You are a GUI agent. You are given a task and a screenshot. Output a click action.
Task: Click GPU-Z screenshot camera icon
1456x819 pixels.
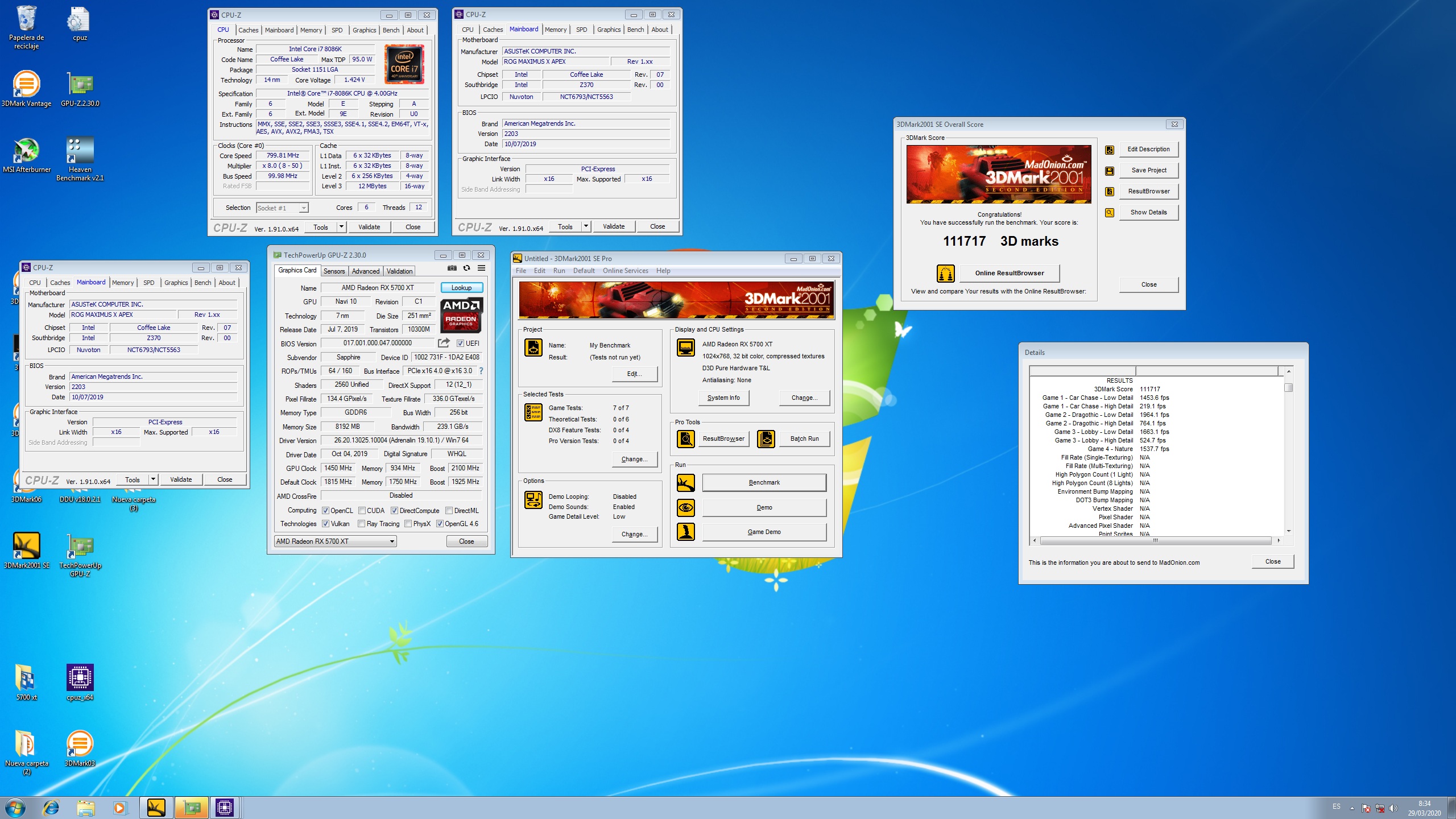click(x=452, y=268)
